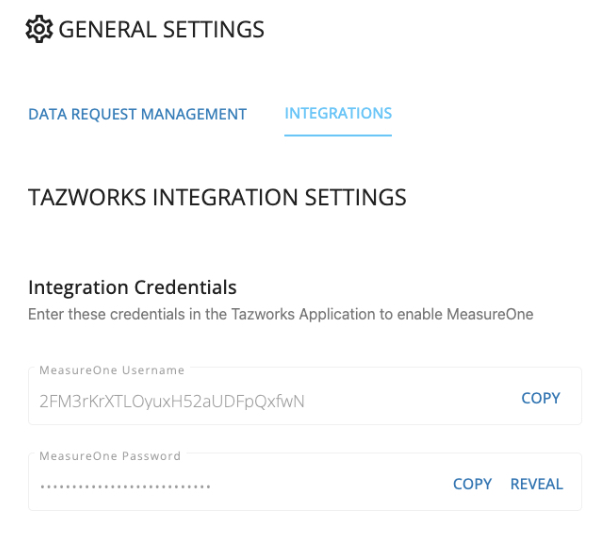This screenshot has width=615, height=551.
Task: Select the username text 2FM3rKrXTLOyuxH52aUDFpQxfwN
Action: (x=172, y=401)
